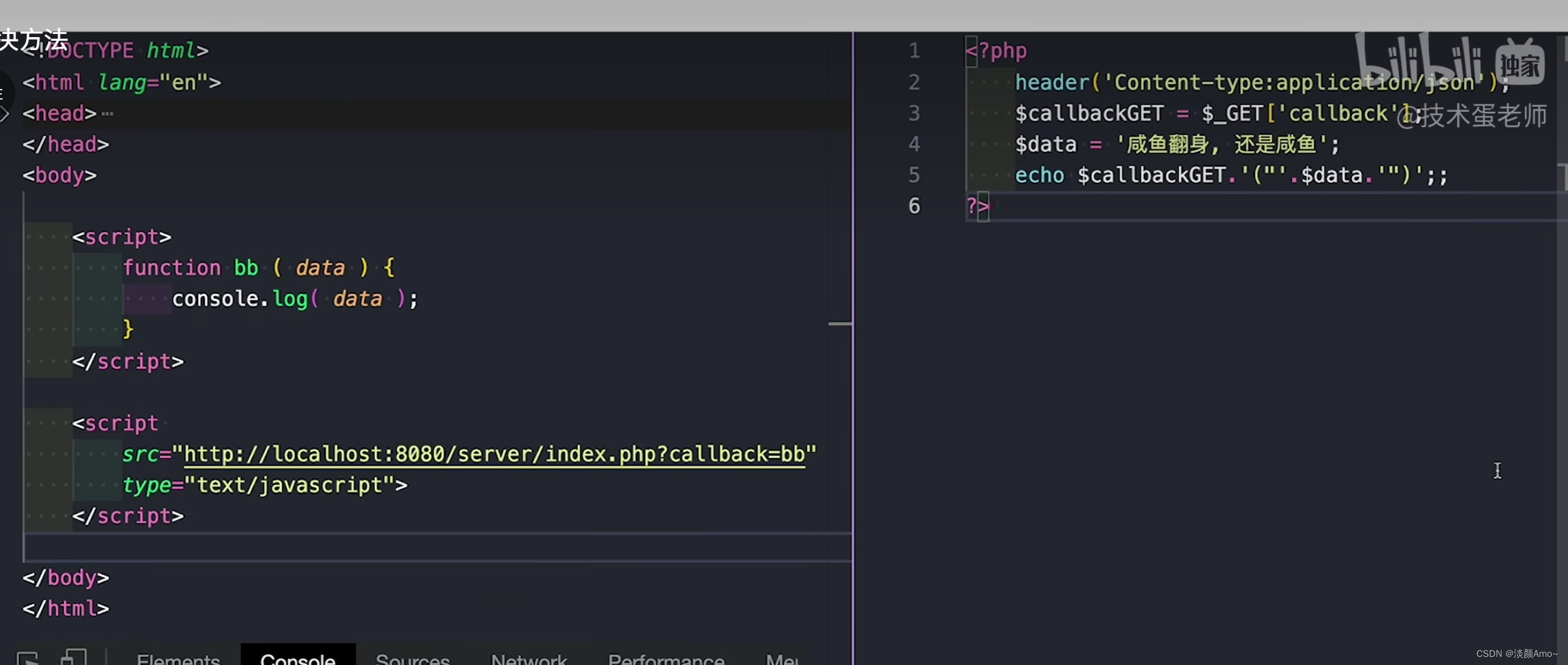Viewport: 1568px width, 665px height.
Task: Click line number 4 in PHP editor
Action: (x=914, y=144)
